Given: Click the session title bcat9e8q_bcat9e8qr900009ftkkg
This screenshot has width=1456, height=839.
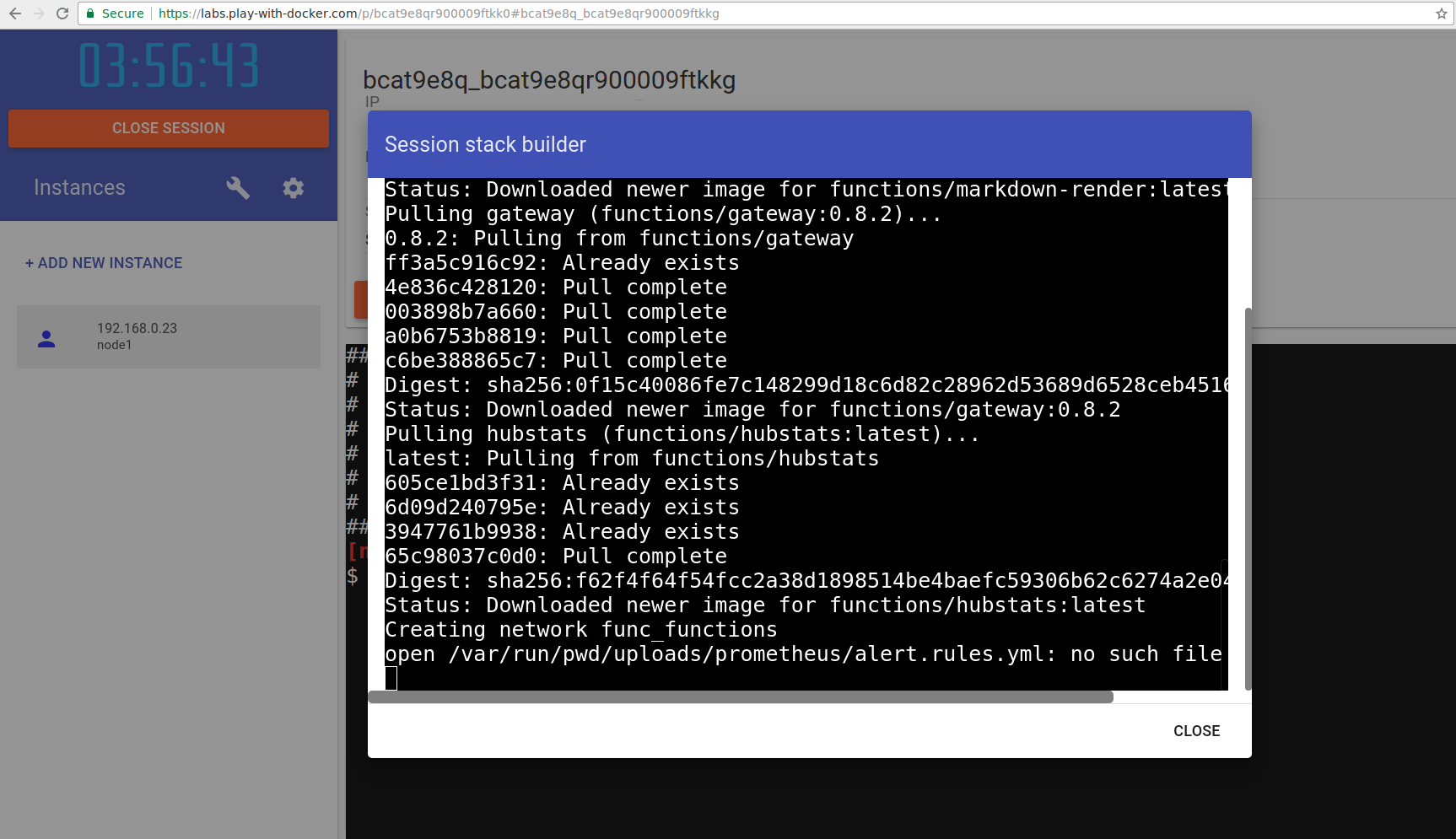Looking at the screenshot, I should (x=549, y=81).
